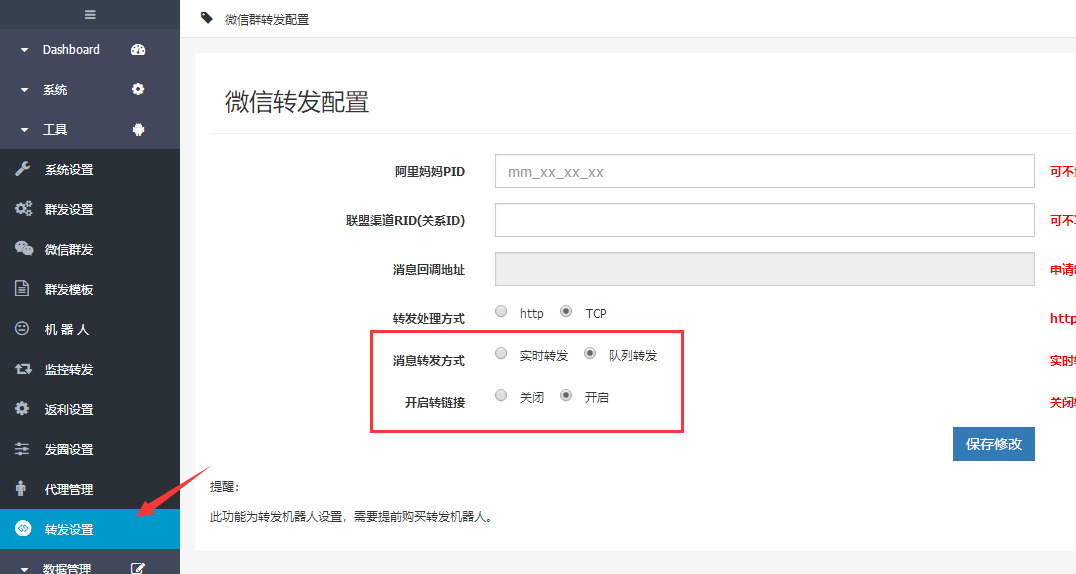
Task: Click the wrench icon beside 系统设置
Action: pyautogui.click(x=23, y=169)
